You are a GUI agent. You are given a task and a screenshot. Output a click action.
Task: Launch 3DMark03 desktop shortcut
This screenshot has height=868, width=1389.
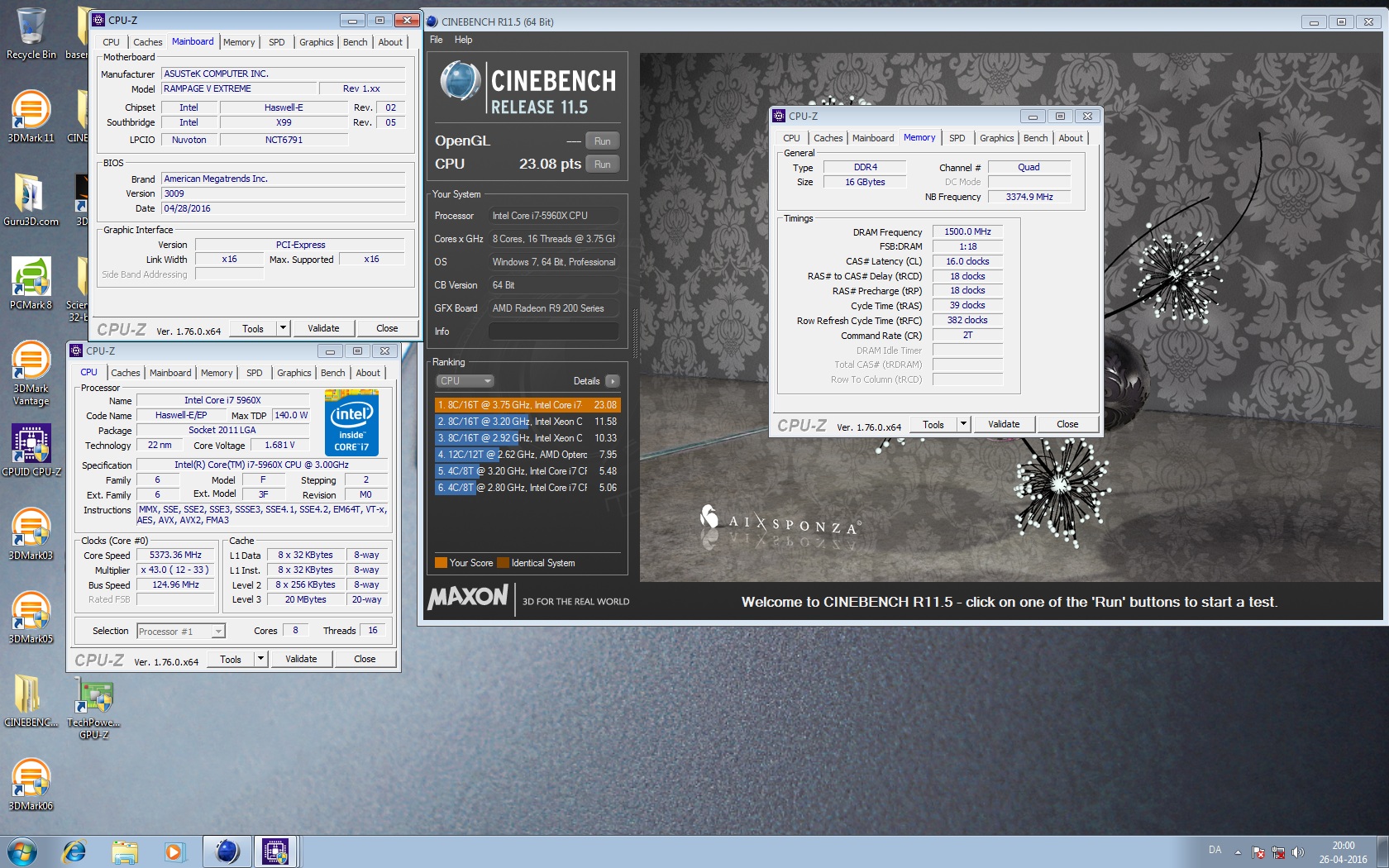31,534
